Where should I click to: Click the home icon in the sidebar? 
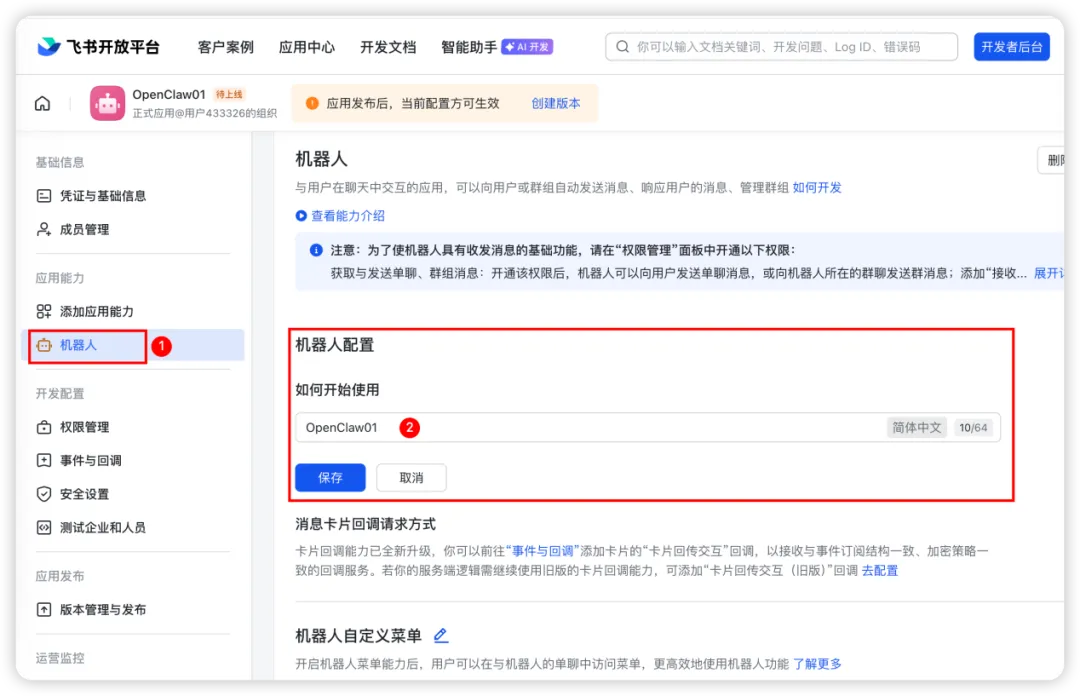point(41,103)
